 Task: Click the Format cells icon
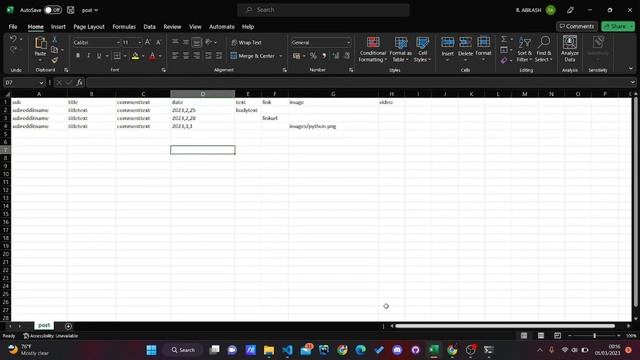(x=483, y=42)
